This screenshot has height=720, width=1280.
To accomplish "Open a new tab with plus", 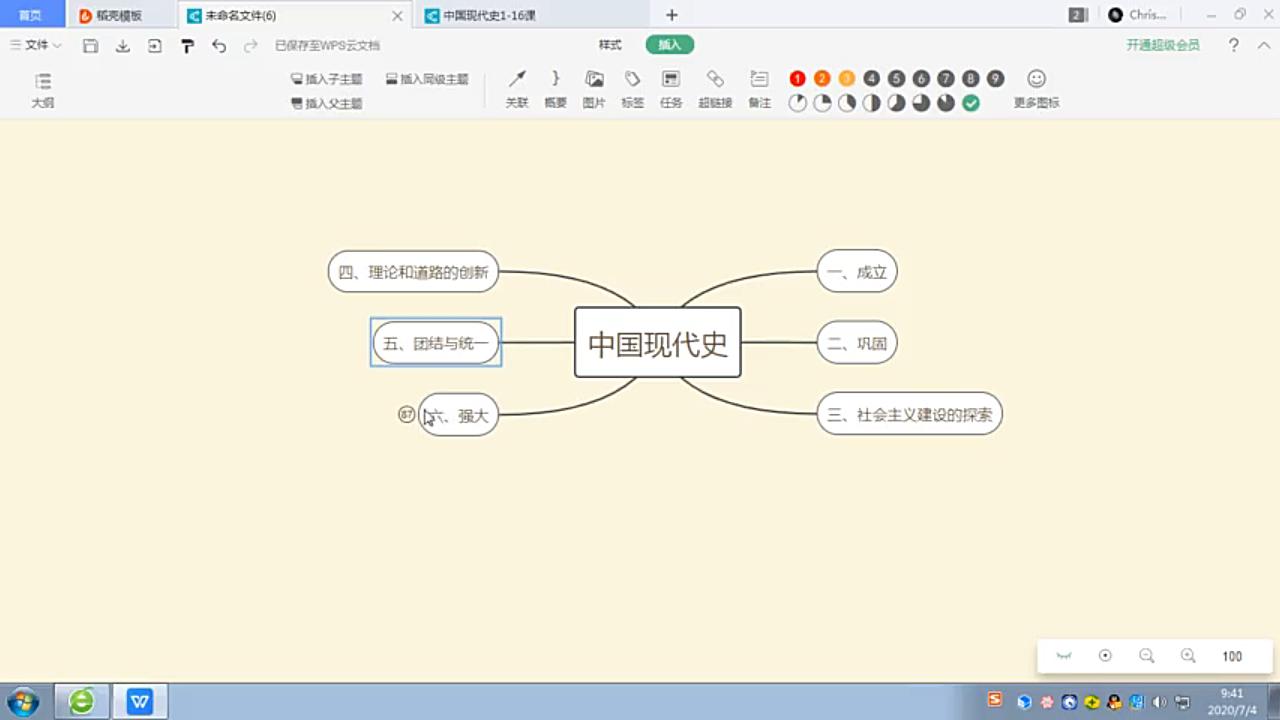I will pos(672,15).
